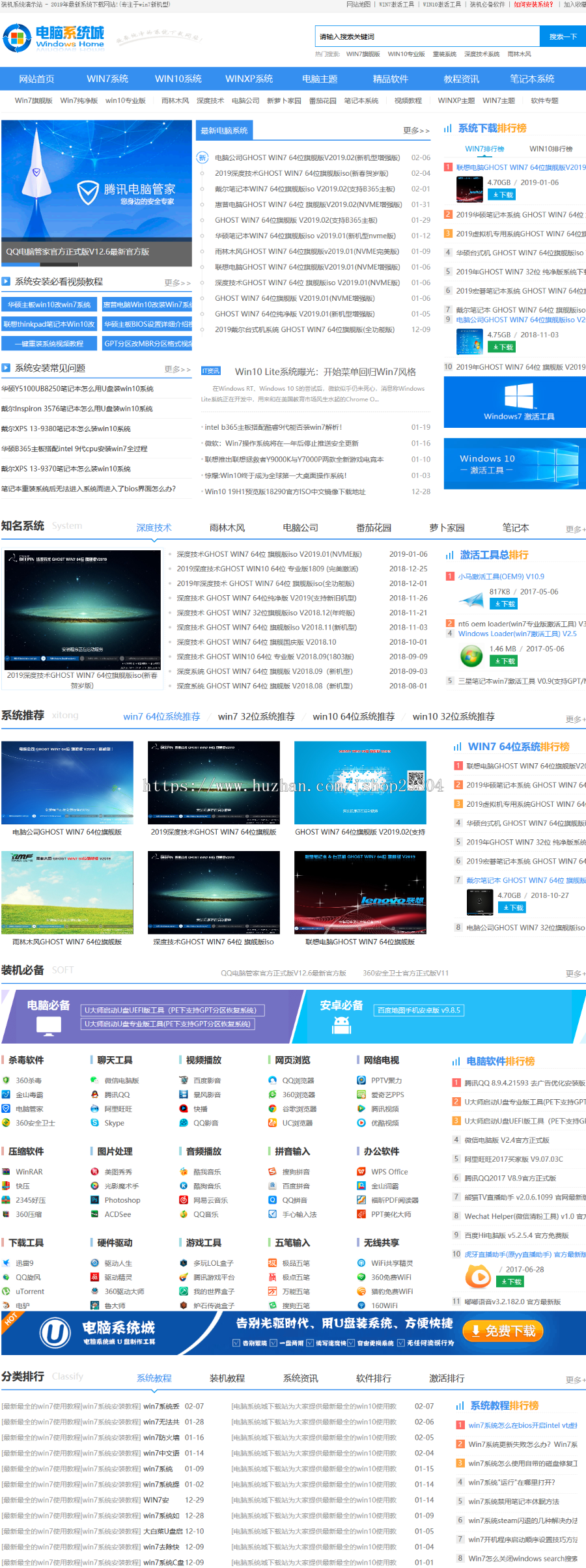Click the uTorrent icon in 下载工具
The height and width of the screenshot is (1568, 586).
pos(6,1291)
